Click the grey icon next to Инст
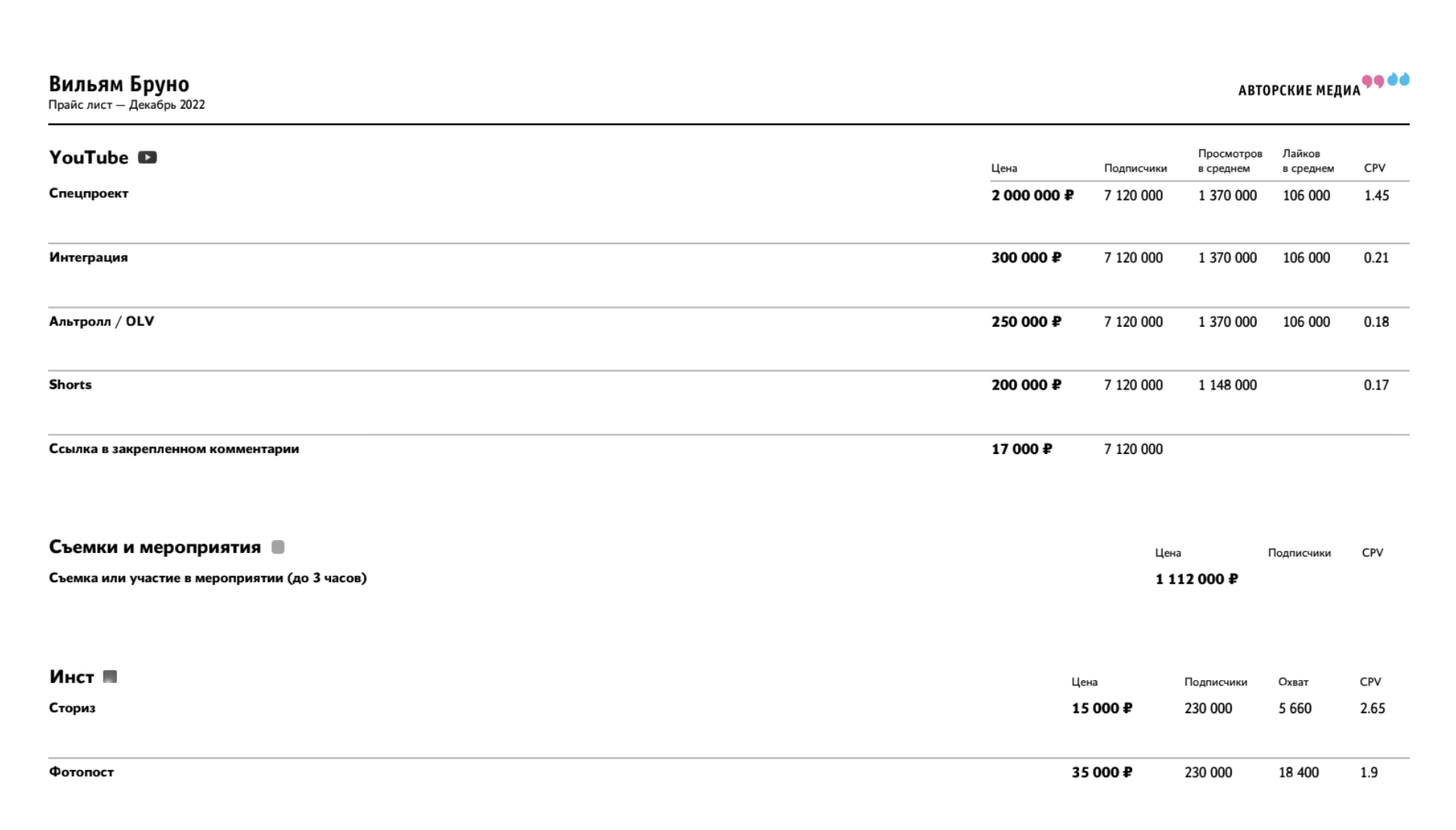 click(x=110, y=676)
